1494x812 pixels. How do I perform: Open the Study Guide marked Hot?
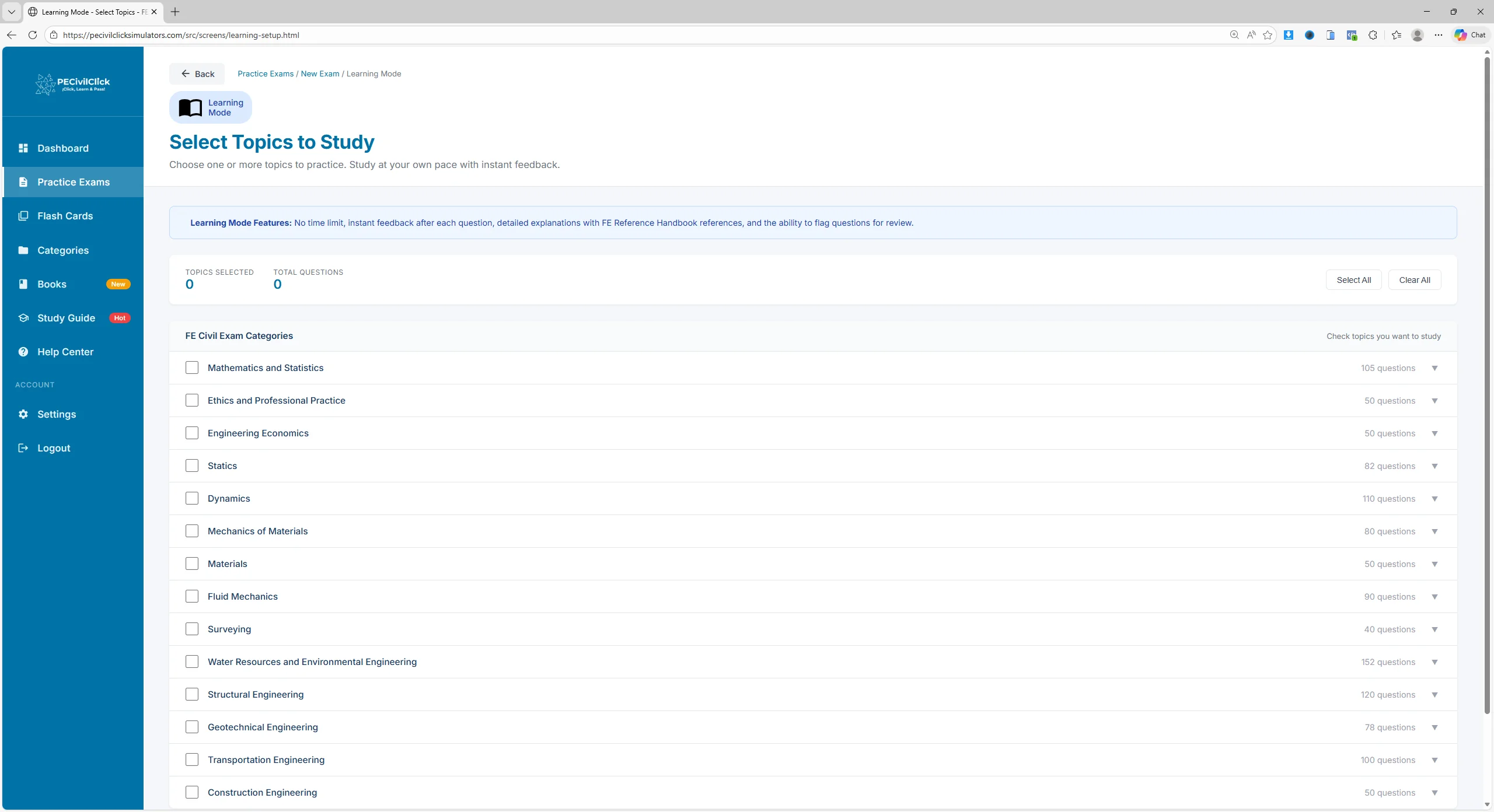point(24,318)
